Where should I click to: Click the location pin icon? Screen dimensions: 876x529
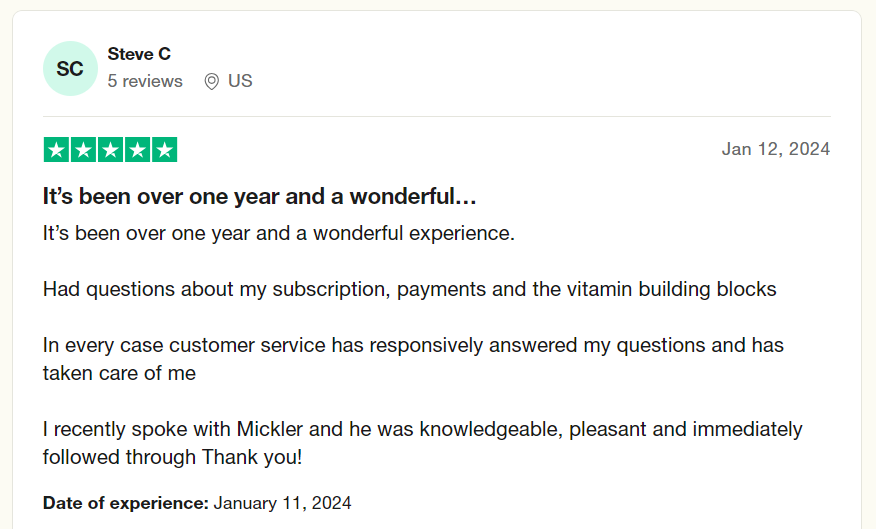(211, 82)
